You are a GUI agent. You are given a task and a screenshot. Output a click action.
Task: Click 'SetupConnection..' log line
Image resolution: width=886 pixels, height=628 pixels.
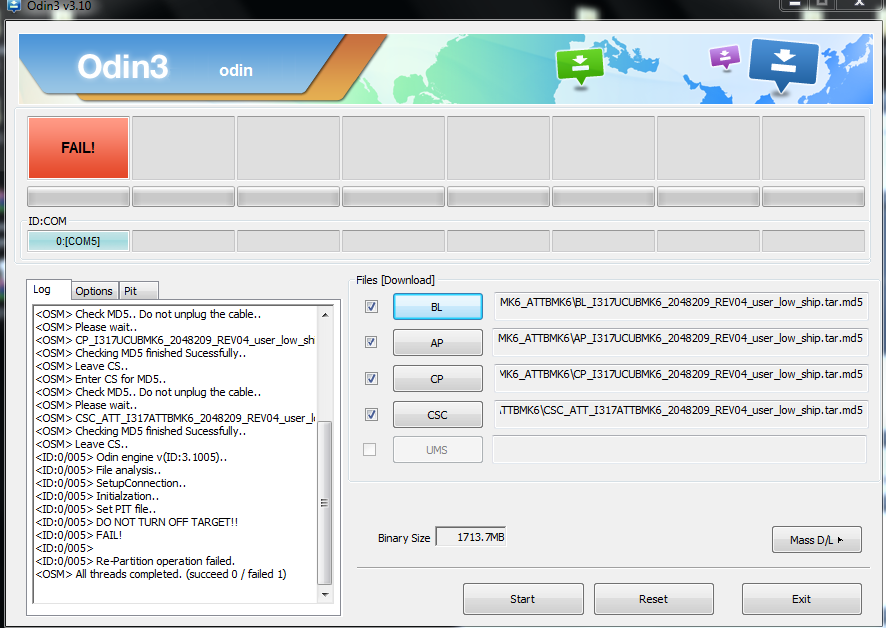pyautogui.click(x=111, y=483)
